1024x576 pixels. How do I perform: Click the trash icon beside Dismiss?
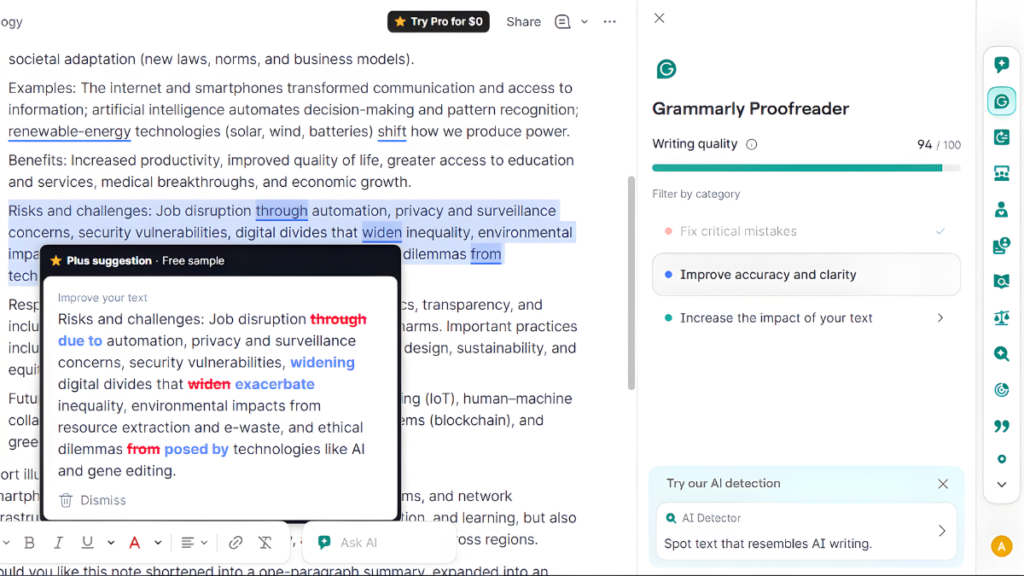pyautogui.click(x=65, y=500)
